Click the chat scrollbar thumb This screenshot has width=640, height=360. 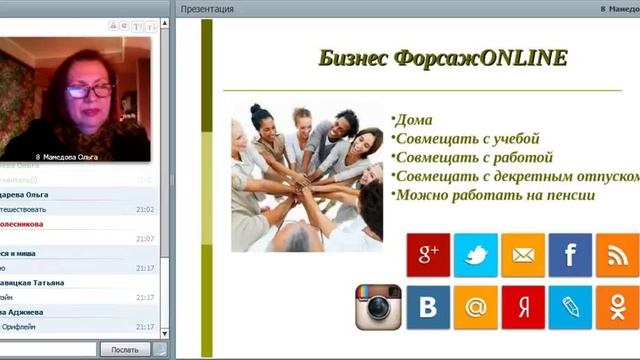click(164, 143)
